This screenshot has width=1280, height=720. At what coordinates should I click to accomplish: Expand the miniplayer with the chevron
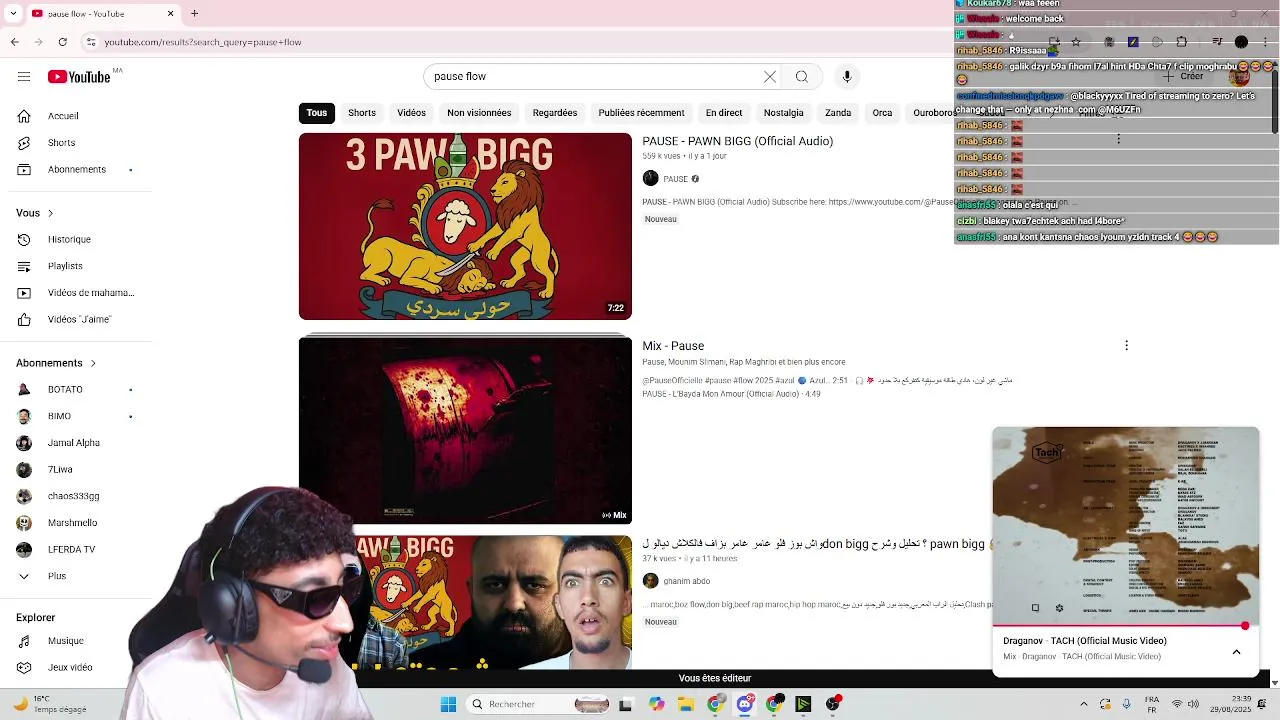(1236, 652)
